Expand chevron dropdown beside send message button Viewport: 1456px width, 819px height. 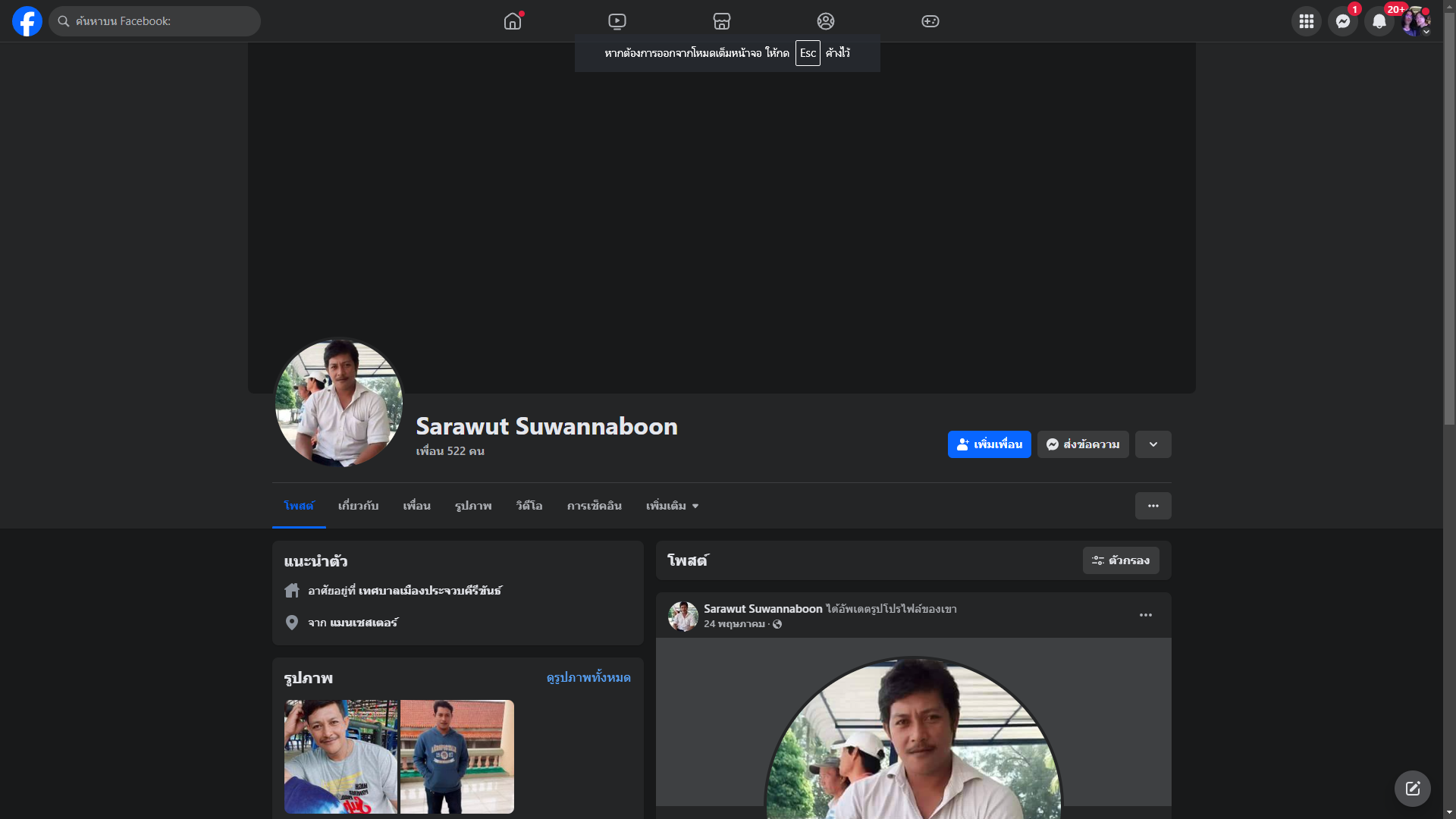1153,444
